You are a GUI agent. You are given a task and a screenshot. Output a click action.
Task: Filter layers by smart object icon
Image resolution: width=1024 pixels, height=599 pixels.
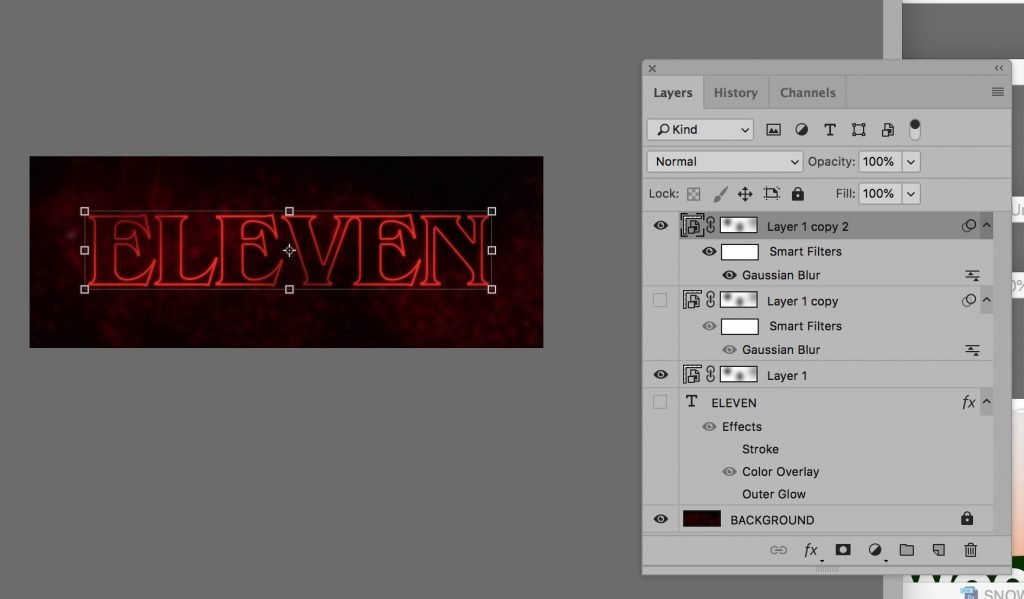(887, 129)
